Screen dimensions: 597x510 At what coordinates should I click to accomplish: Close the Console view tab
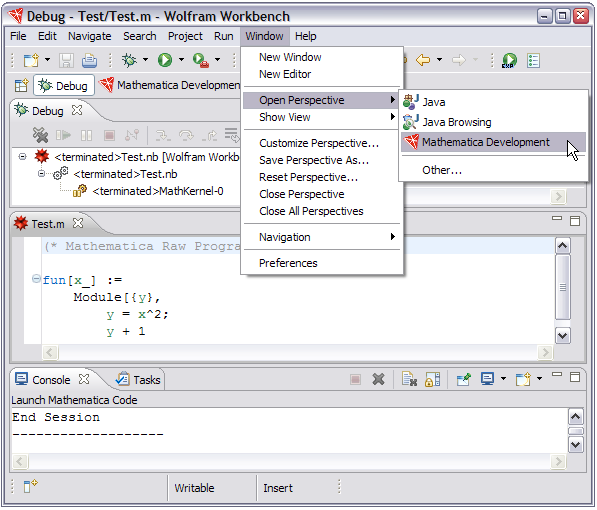pyautogui.click(x=84, y=379)
